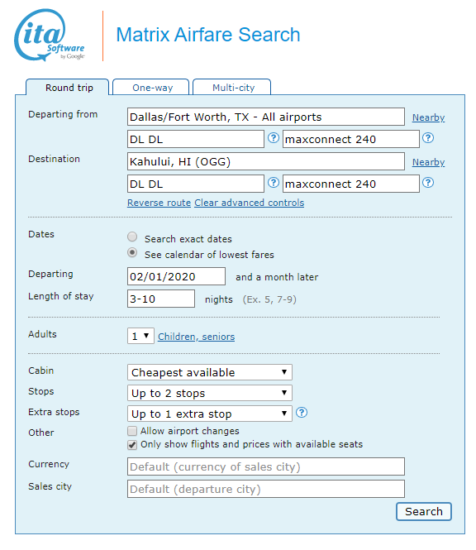Switch to the One-way tab
The width and height of the screenshot is (476, 550).
152,87
